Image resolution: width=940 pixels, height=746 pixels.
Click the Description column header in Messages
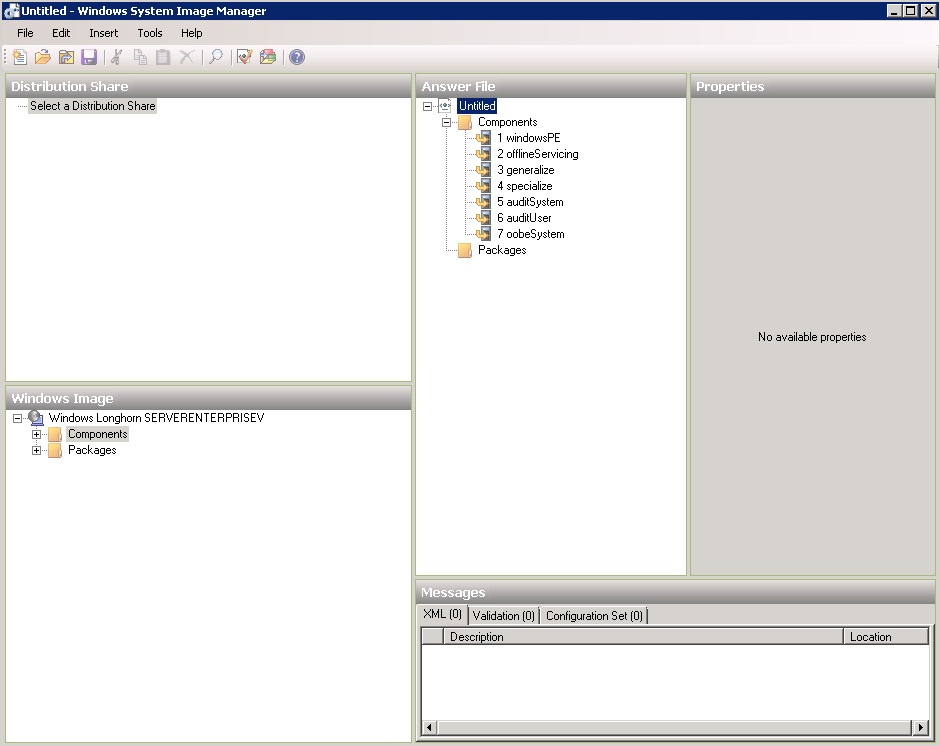pos(643,637)
